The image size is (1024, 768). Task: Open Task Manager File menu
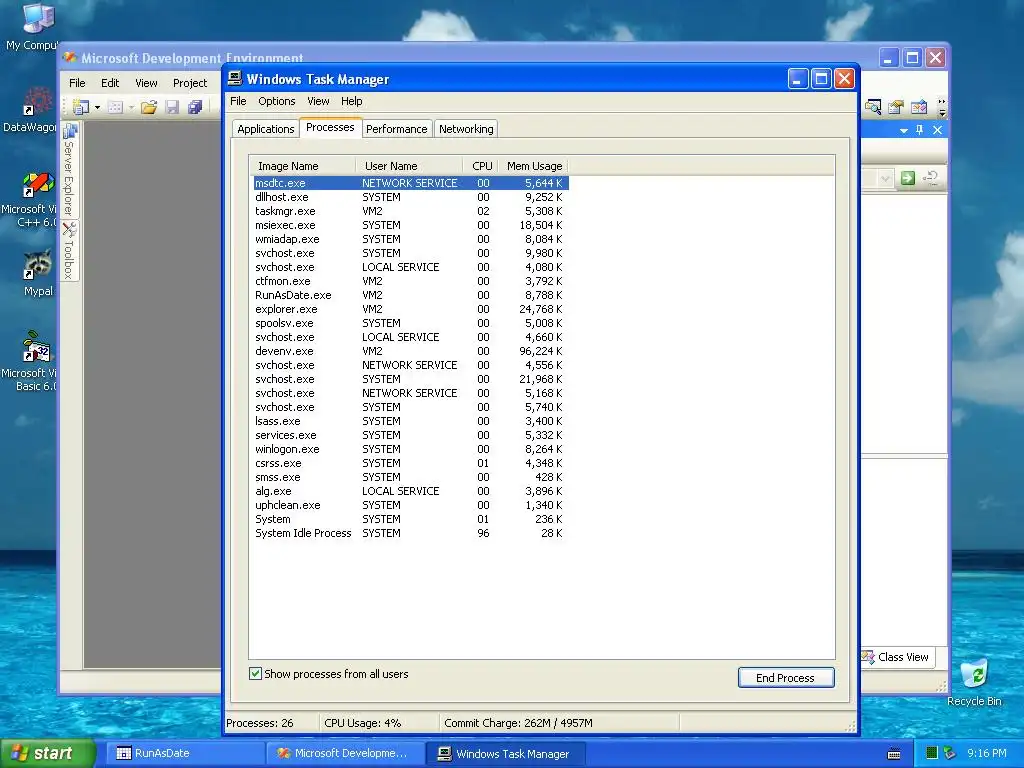(x=238, y=101)
